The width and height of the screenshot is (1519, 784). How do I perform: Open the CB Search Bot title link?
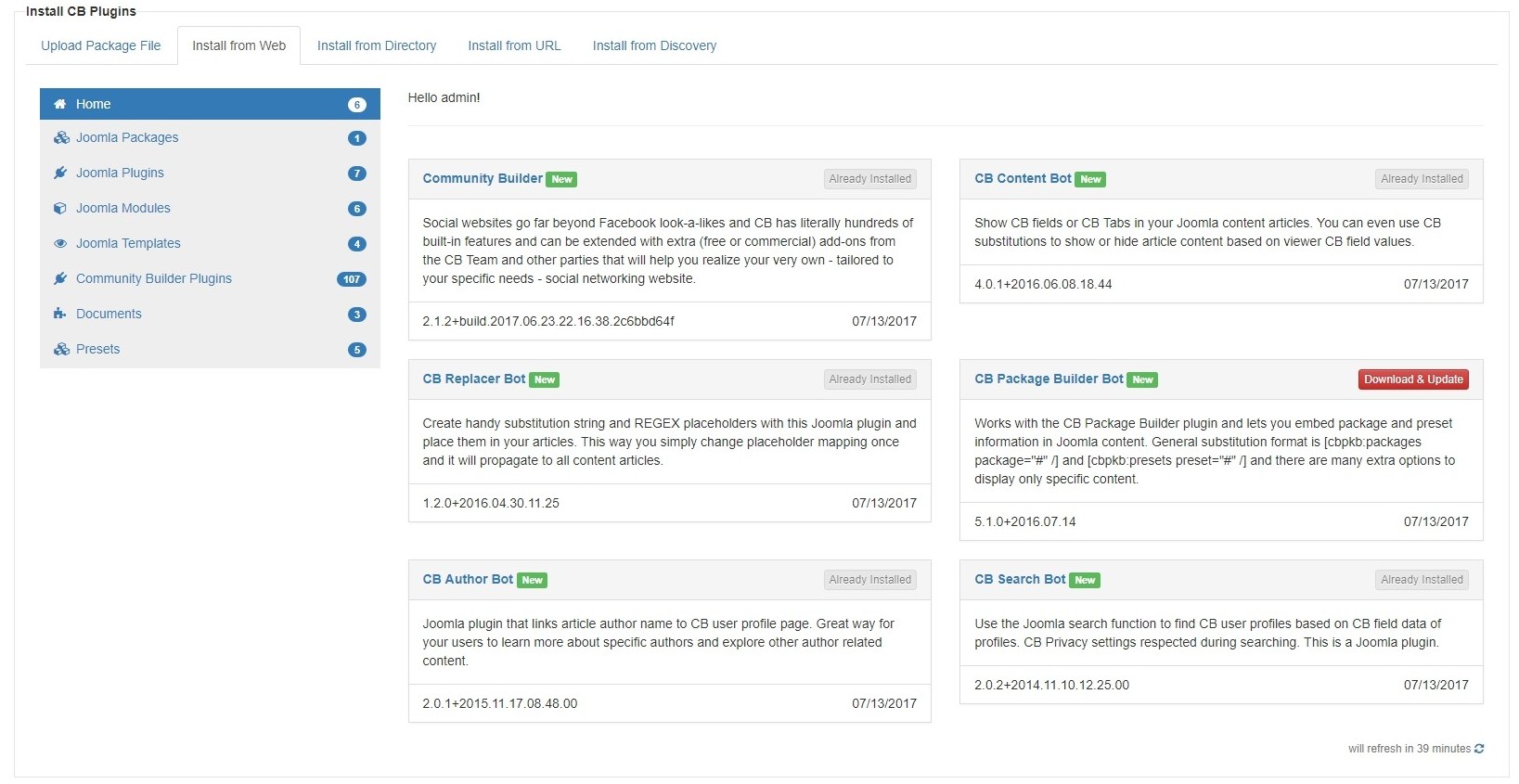[x=1020, y=579]
